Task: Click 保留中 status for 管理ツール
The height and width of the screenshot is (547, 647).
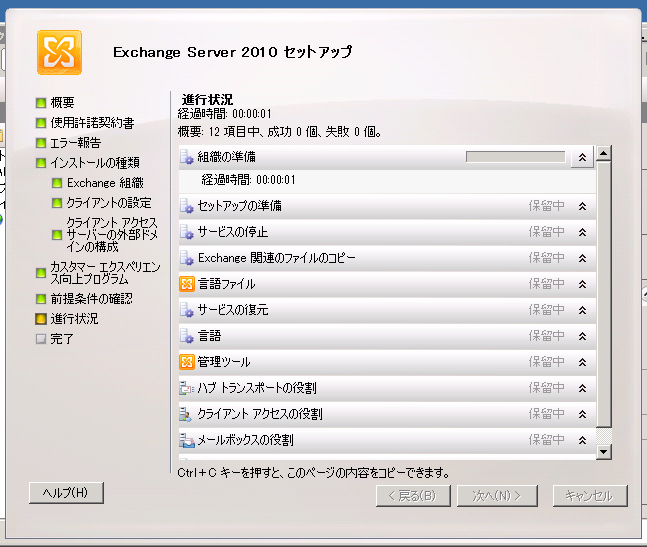Action: pos(546,362)
